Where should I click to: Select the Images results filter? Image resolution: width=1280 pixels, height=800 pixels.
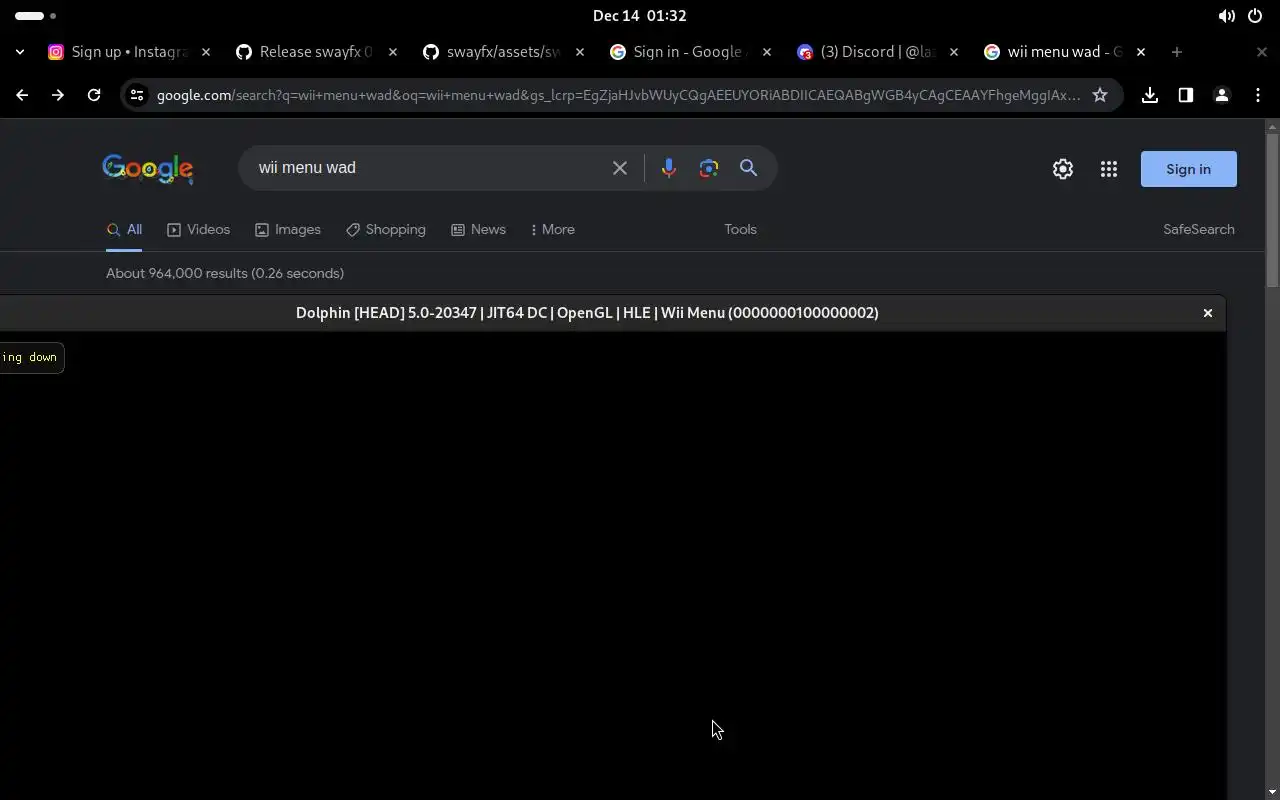[x=288, y=229]
